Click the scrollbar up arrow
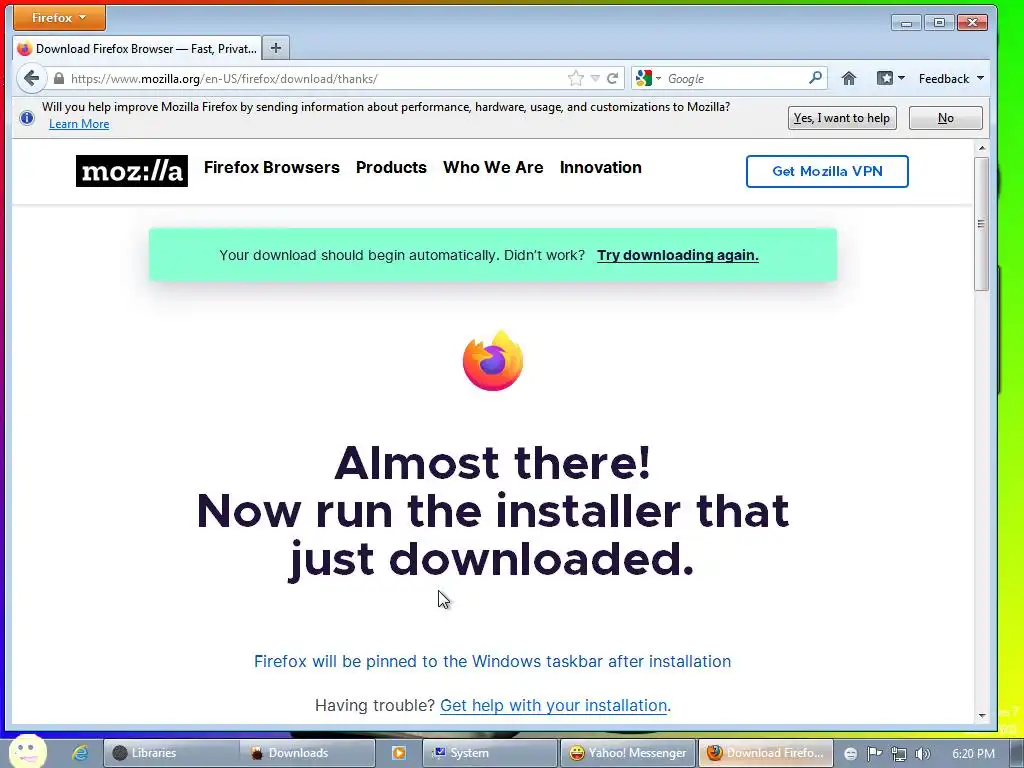 (982, 148)
